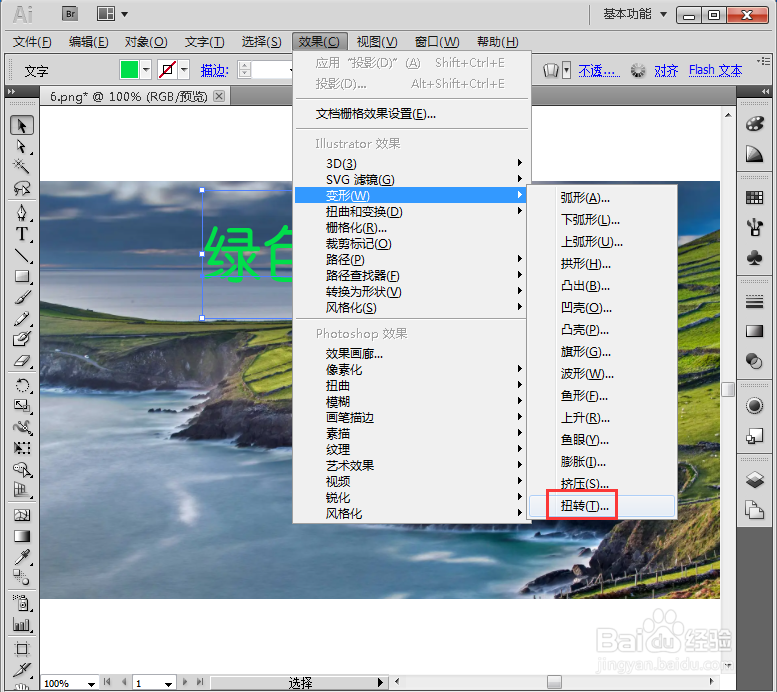
Task: Click the horizontal scrollbar thumb
Action: point(554,682)
